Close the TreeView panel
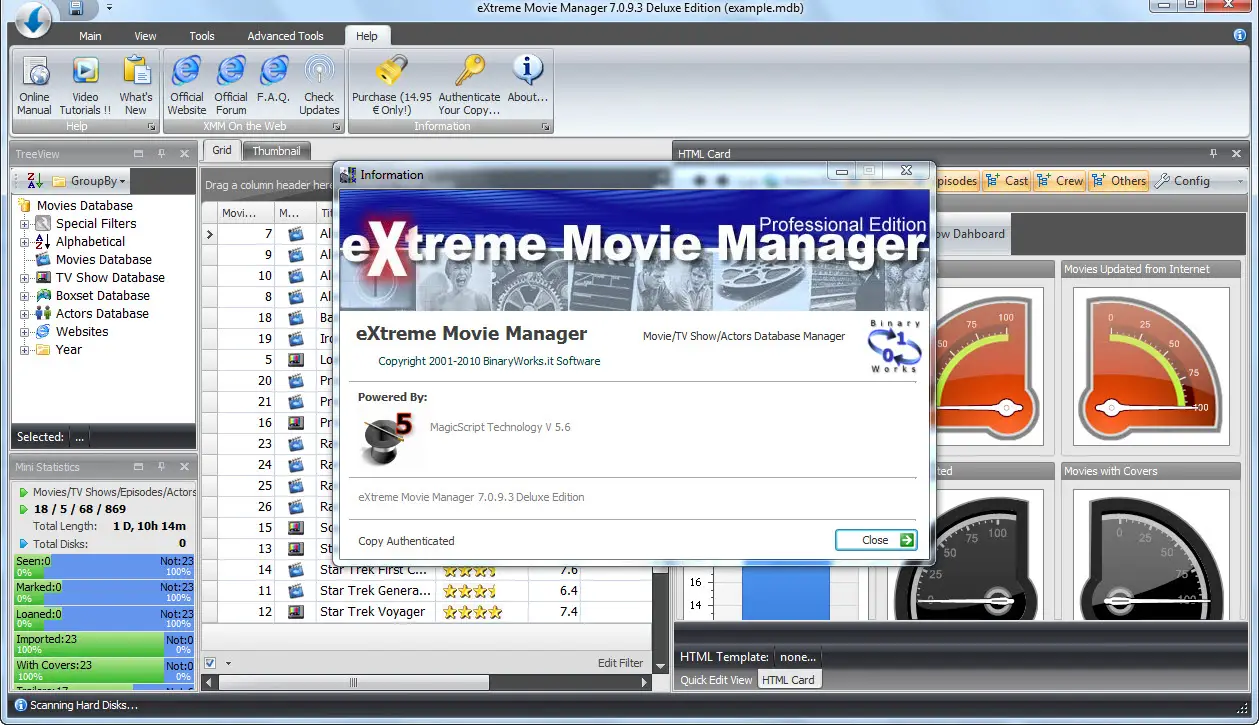 184,154
